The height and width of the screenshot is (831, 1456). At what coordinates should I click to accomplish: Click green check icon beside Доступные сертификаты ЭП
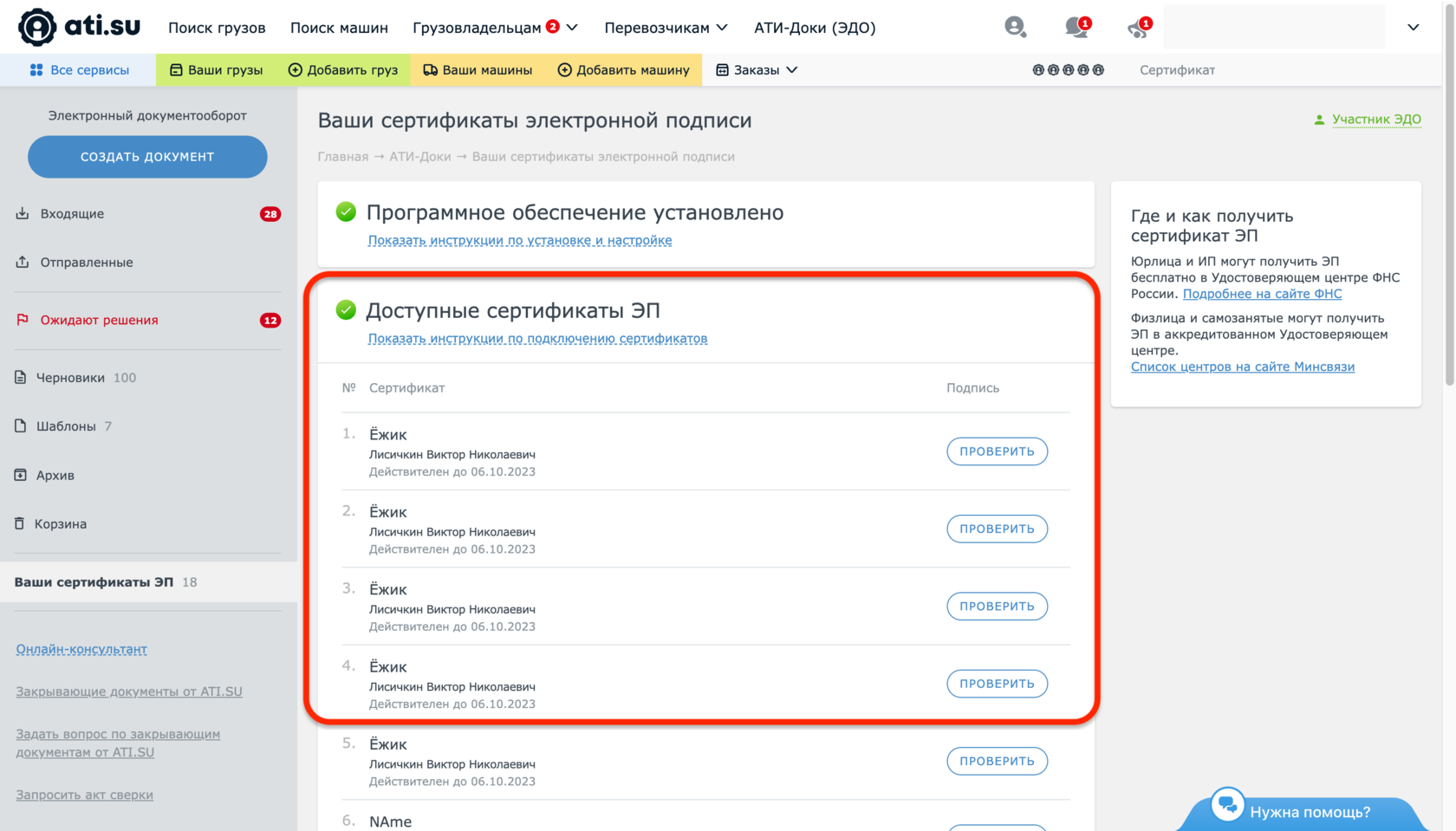[x=346, y=310]
